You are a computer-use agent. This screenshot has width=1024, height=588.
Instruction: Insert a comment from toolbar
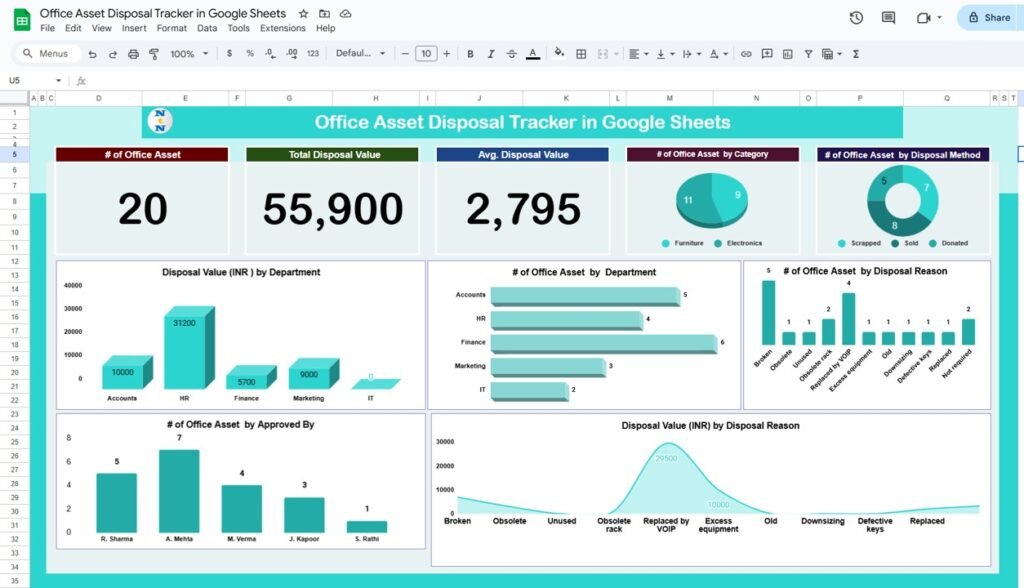pyautogui.click(x=767, y=54)
